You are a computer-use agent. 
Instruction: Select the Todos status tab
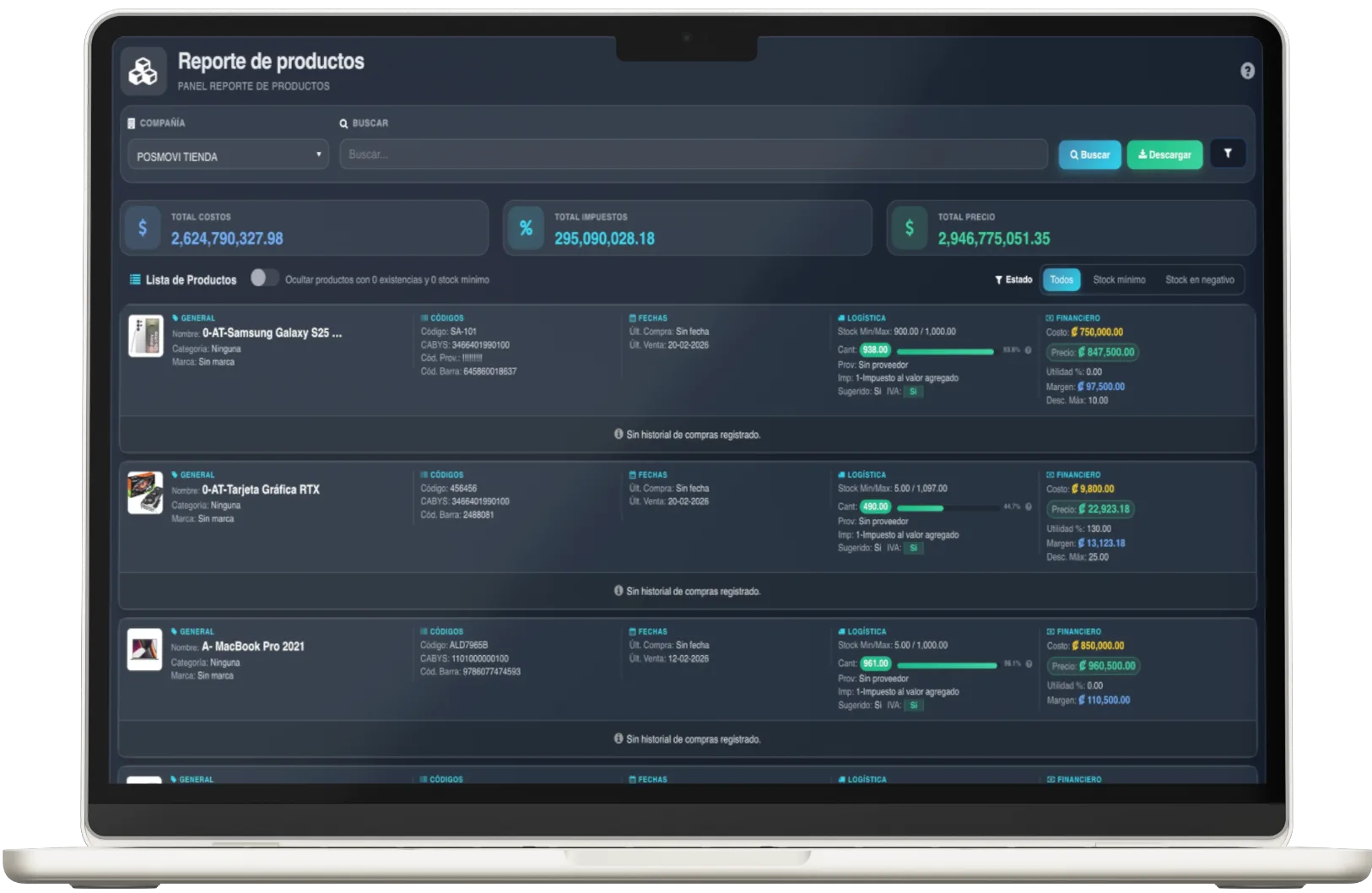click(x=1061, y=279)
